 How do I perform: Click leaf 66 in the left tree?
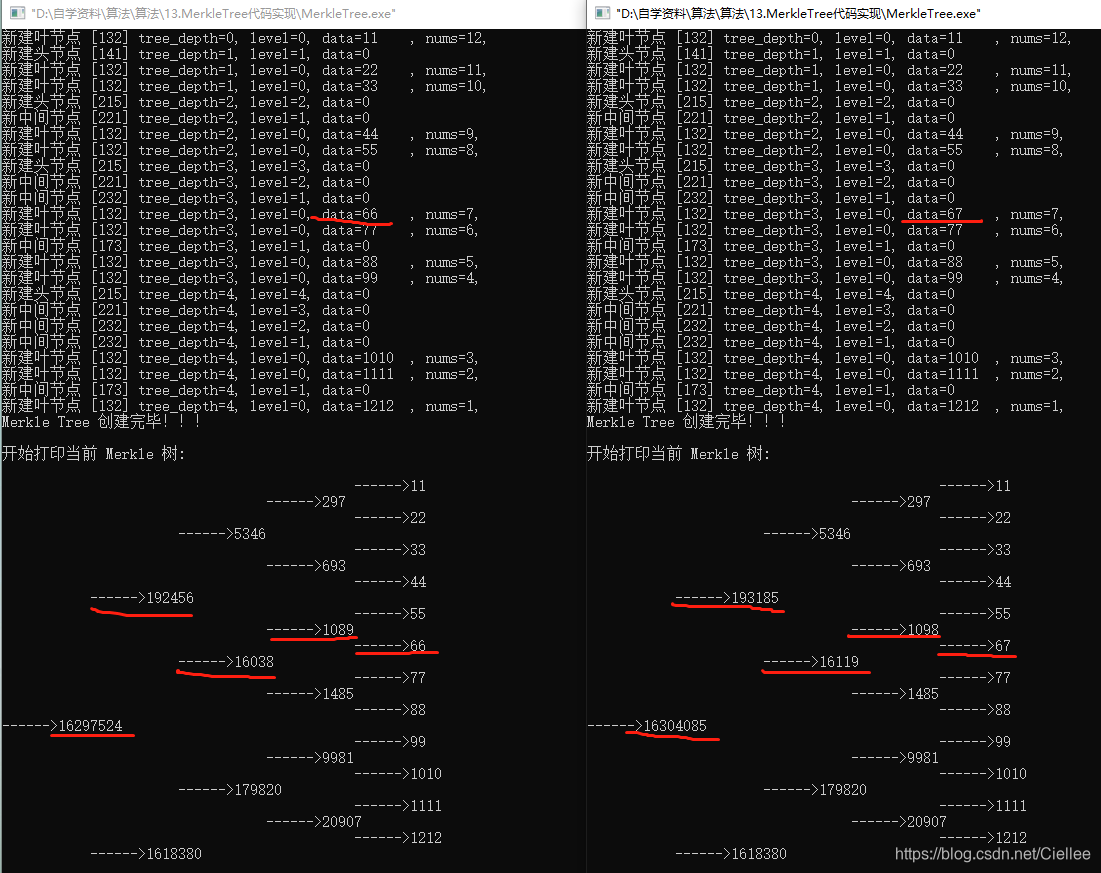point(418,645)
